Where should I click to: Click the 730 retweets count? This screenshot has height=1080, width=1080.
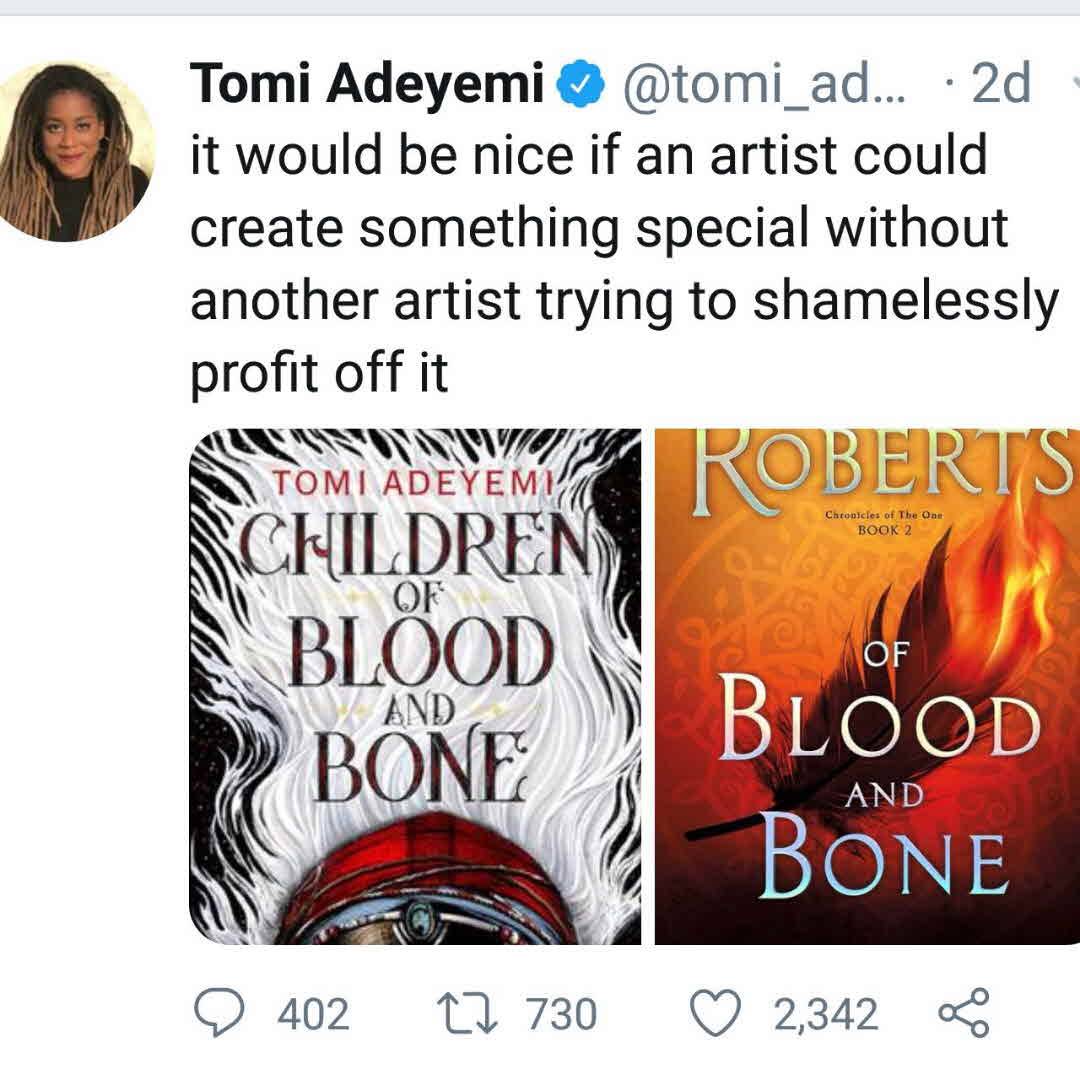click(561, 1014)
